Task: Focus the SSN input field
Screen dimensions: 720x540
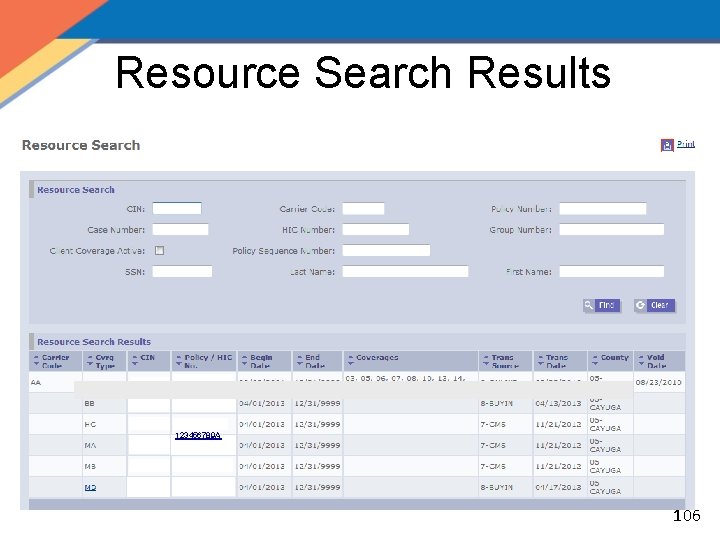Action: [x=182, y=271]
